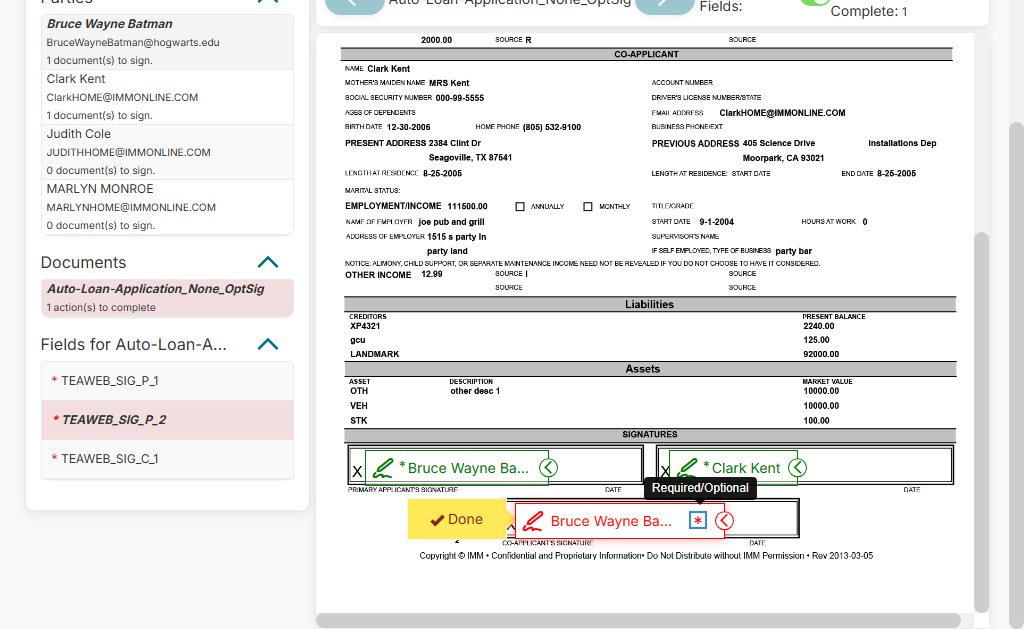1024x629 pixels.
Task: Check the MONTHLY checkbox
Action: coord(588,206)
